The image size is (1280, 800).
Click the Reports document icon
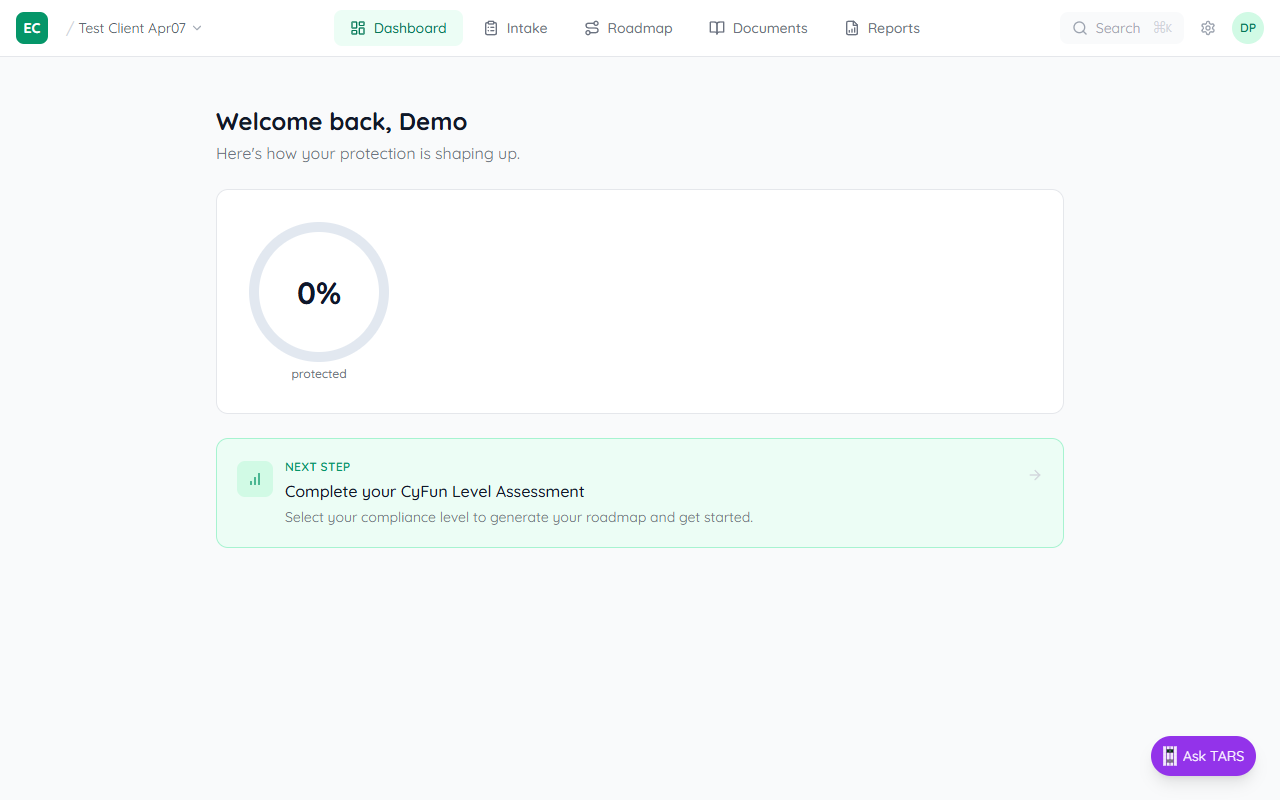[x=851, y=27]
